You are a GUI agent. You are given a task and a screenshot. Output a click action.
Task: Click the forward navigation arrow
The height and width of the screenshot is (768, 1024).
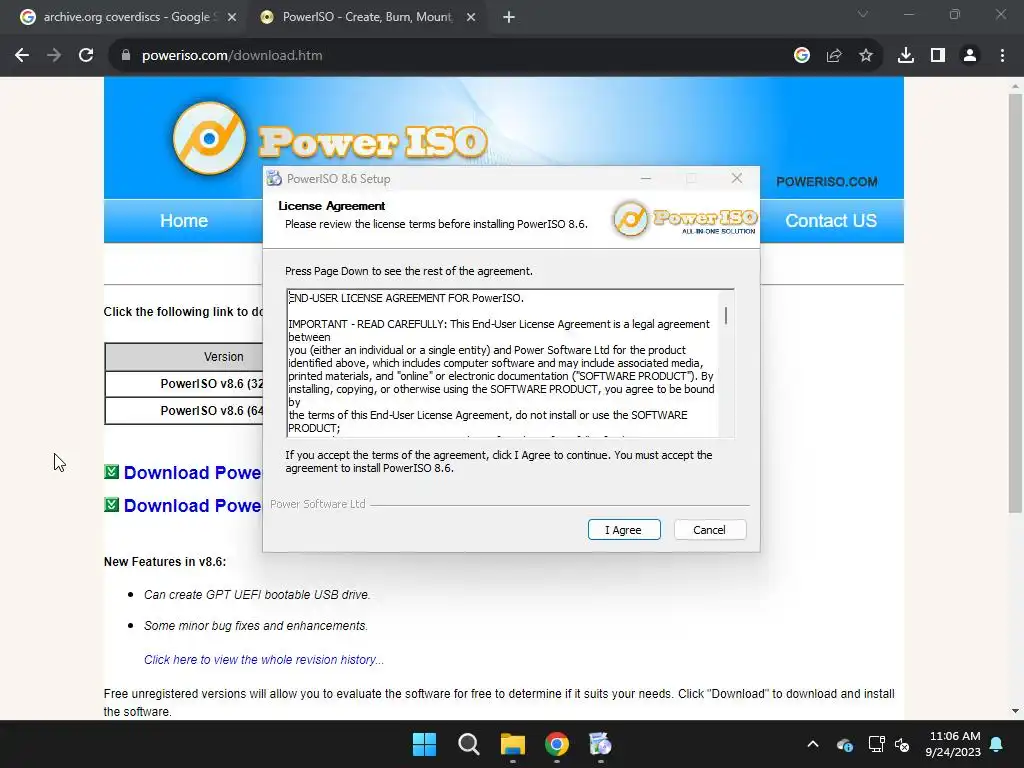(54, 56)
